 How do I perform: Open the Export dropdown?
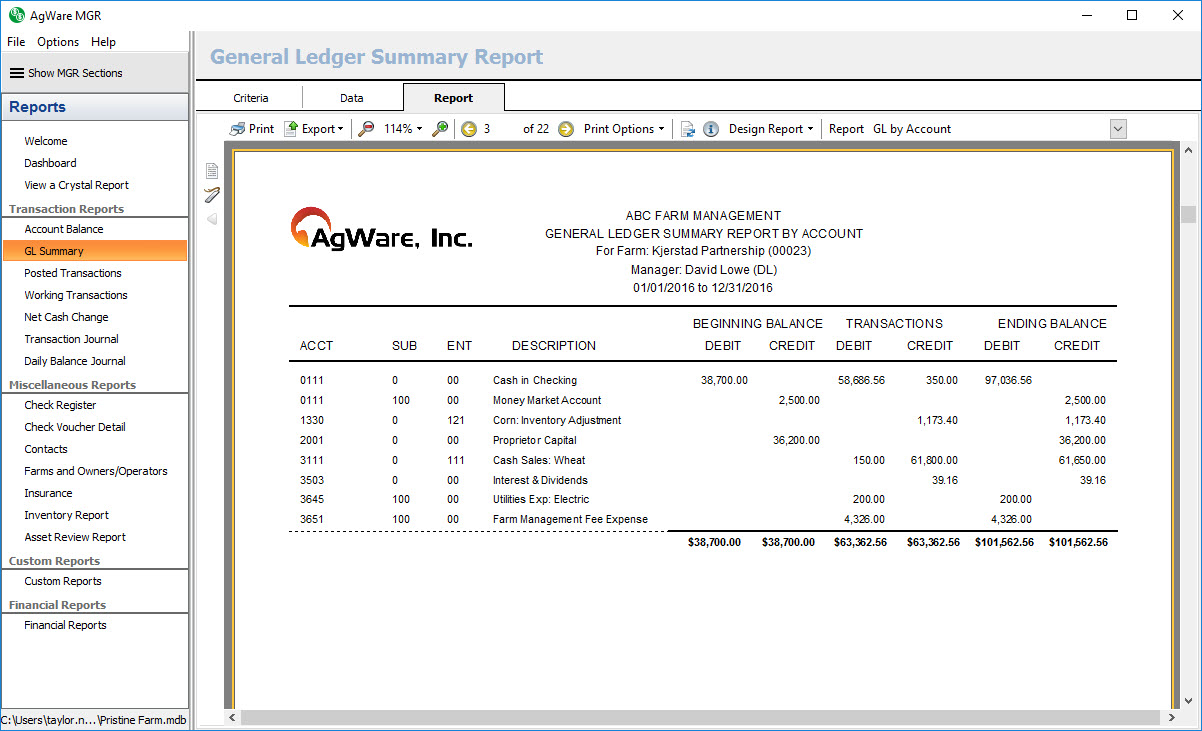click(x=314, y=129)
